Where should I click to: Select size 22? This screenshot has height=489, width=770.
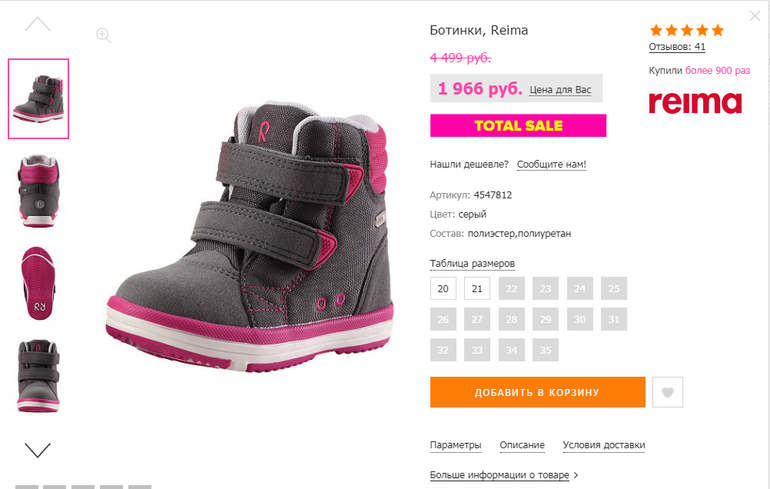(511, 289)
